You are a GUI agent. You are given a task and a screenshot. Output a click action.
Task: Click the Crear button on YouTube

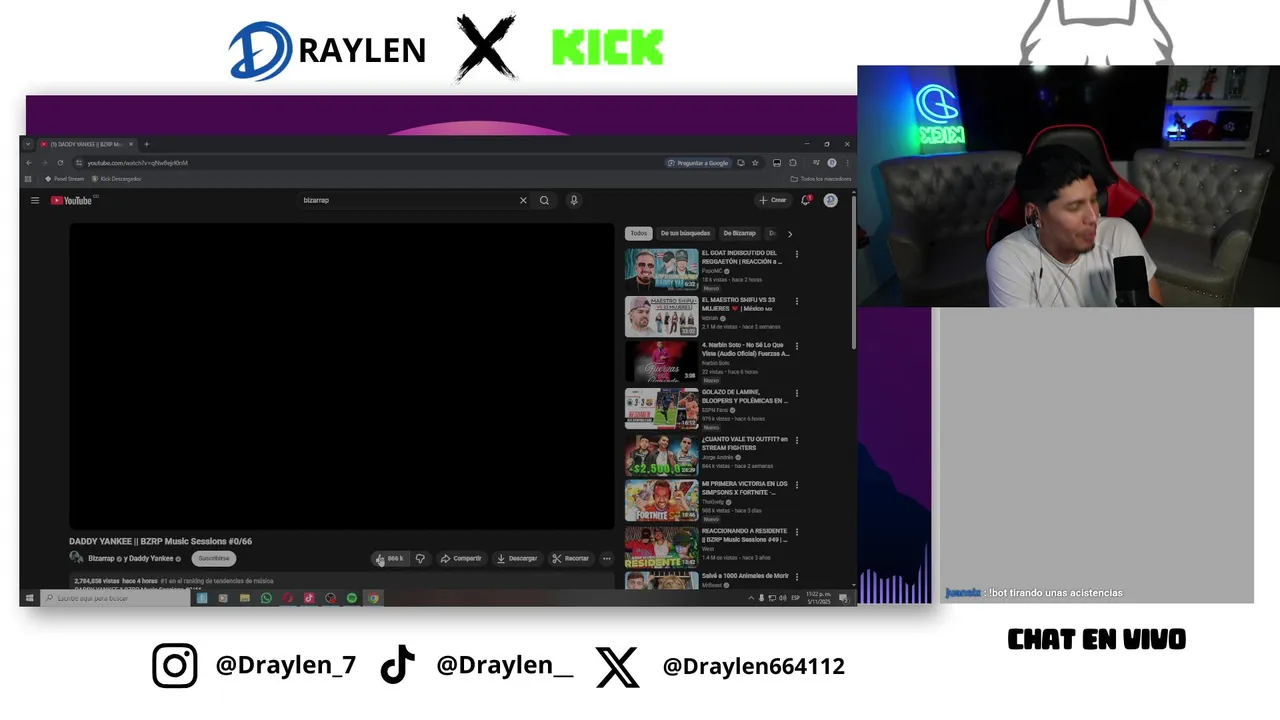(x=773, y=200)
